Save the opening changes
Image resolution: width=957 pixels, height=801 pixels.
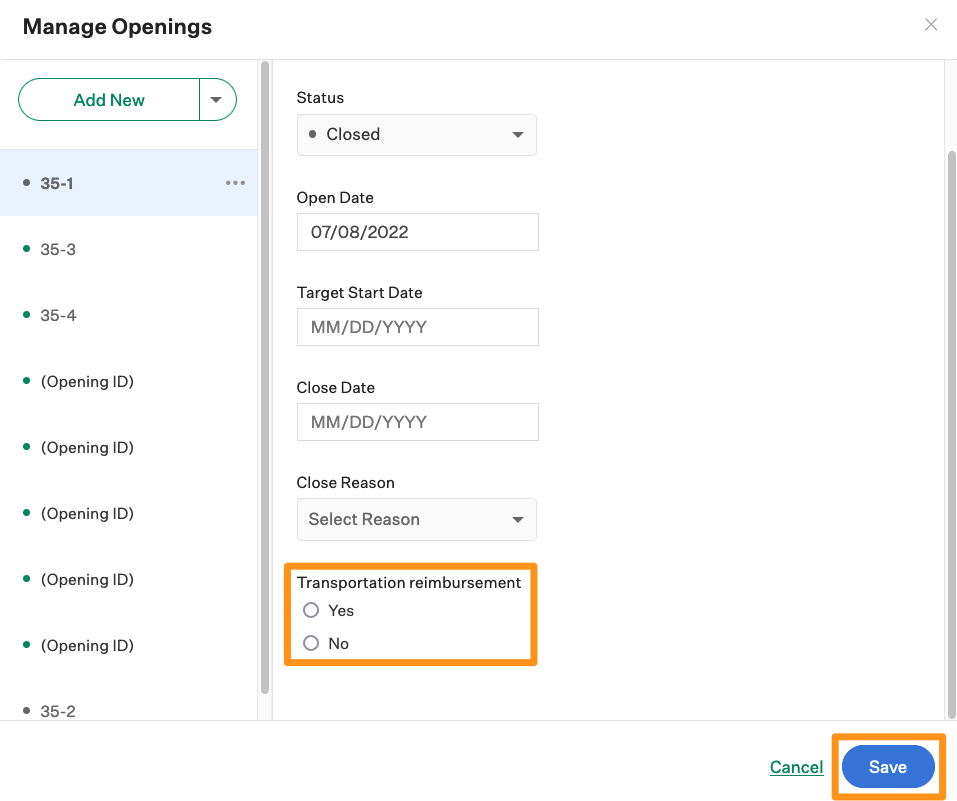pyautogui.click(x=887, y=766)
